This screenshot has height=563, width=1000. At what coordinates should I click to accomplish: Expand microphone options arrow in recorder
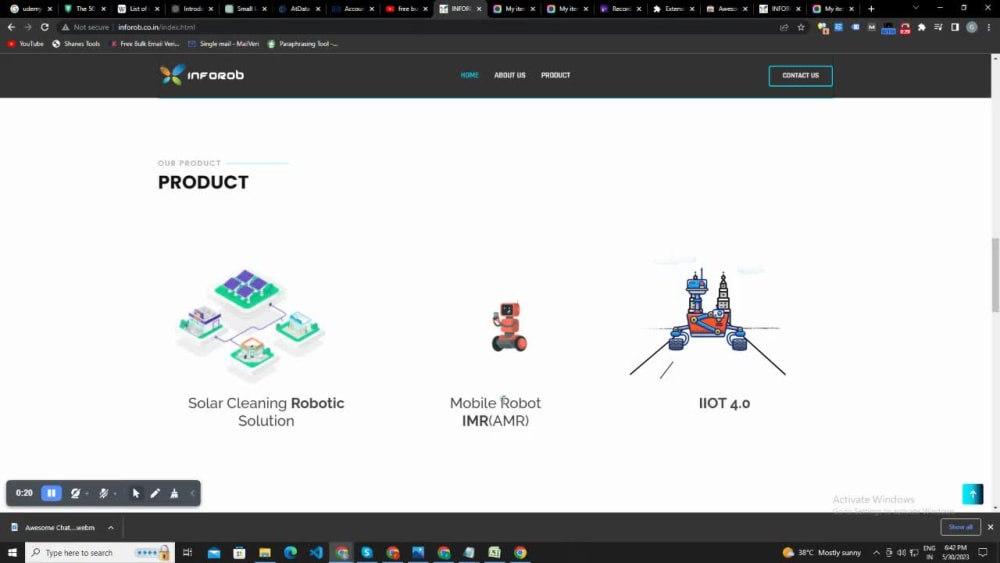coord(115,494)
